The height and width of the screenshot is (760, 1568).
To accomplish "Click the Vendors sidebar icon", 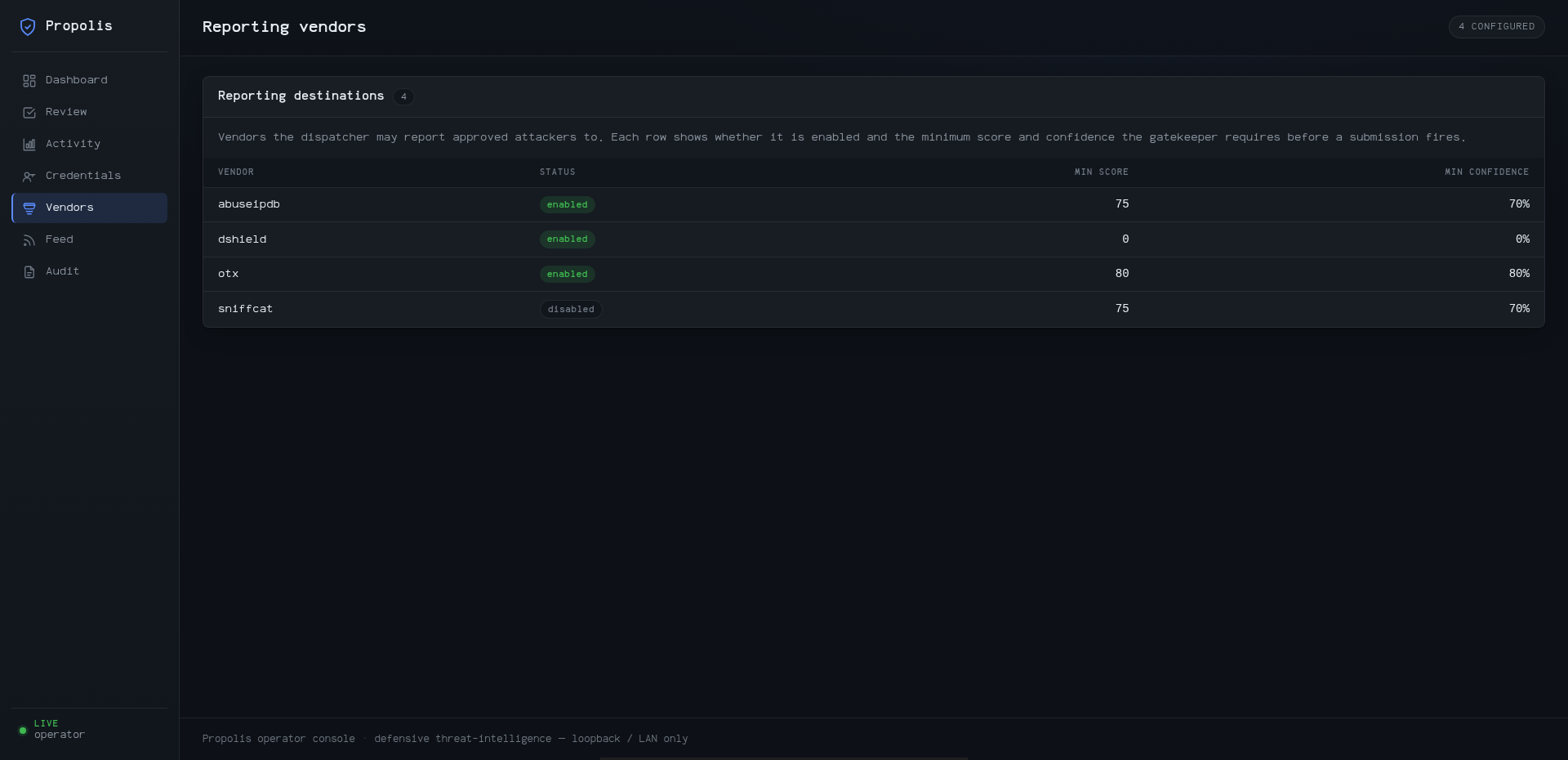I will click(29, 208).
